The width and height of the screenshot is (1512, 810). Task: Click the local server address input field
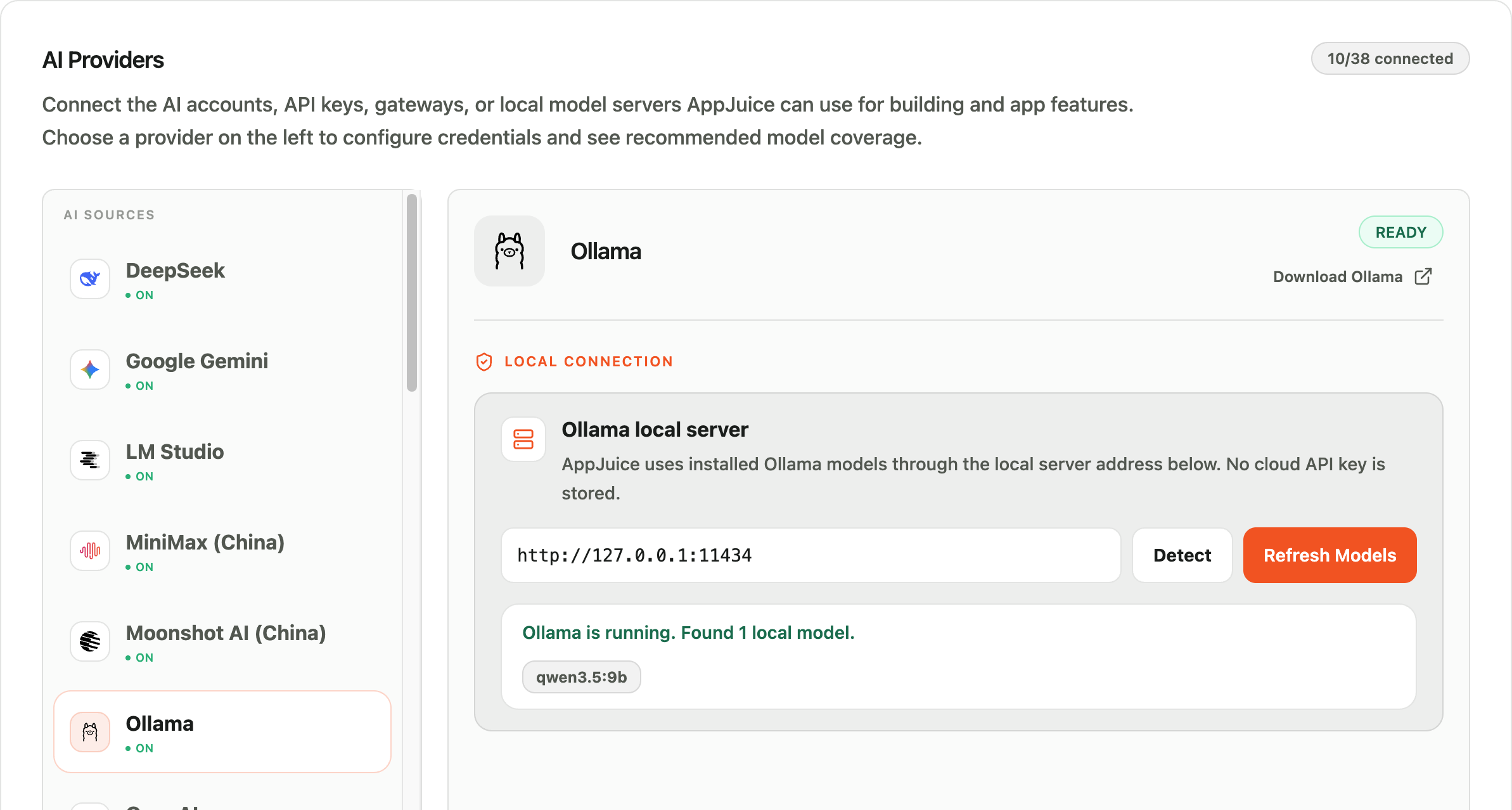[811, 555]
